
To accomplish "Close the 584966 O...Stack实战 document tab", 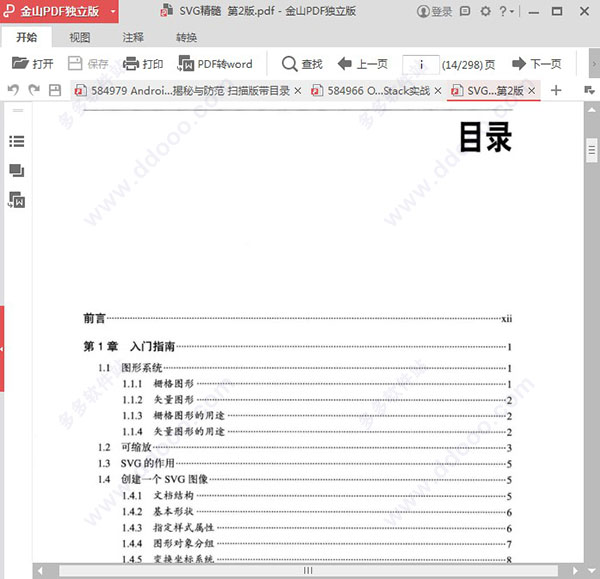I will point(438,91).
